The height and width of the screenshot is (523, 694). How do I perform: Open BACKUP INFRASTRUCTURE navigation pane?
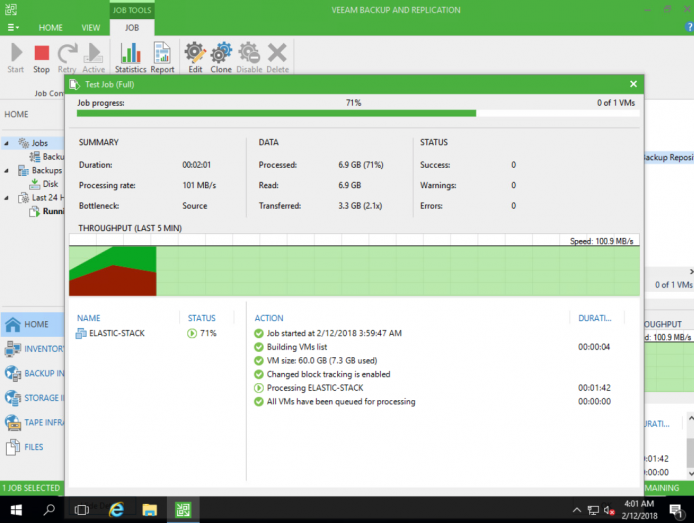click(33, 373)
